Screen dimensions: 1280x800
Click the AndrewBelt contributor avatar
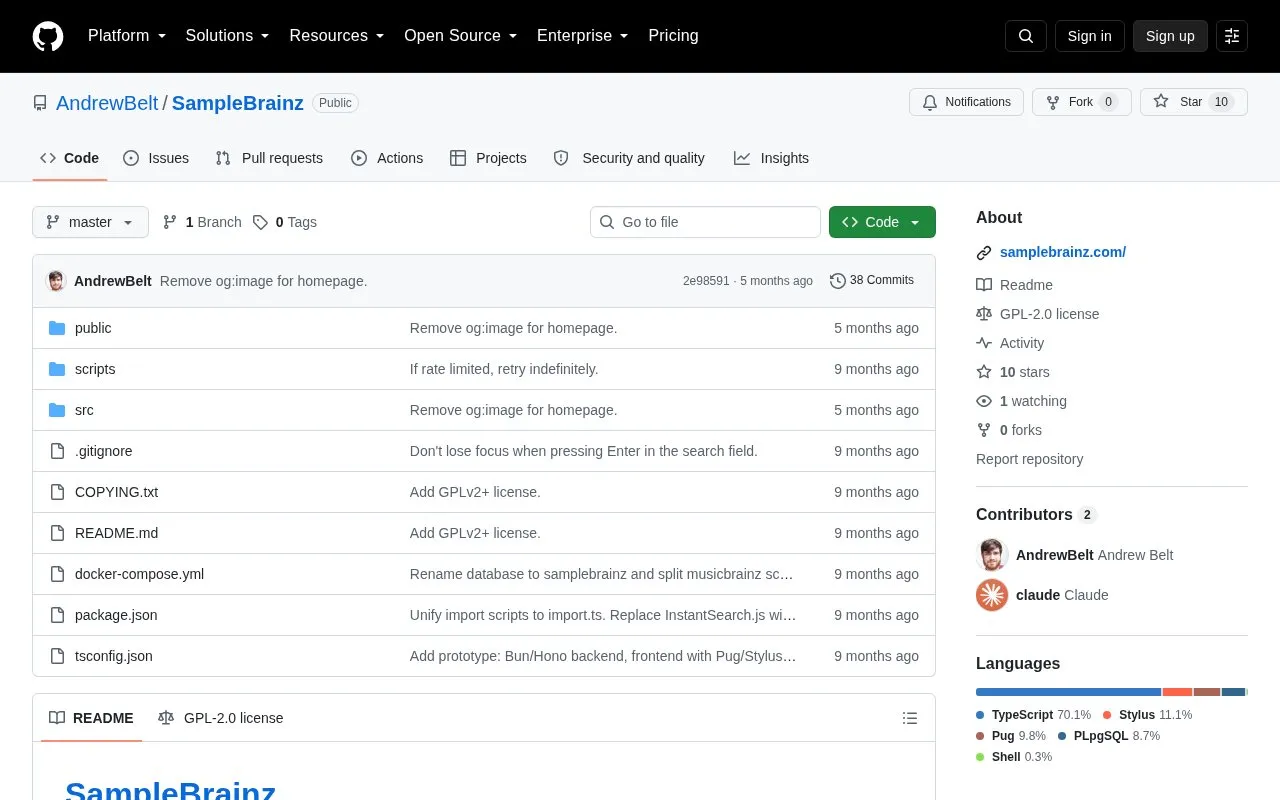pyautogui.click(x=992, y=555)
